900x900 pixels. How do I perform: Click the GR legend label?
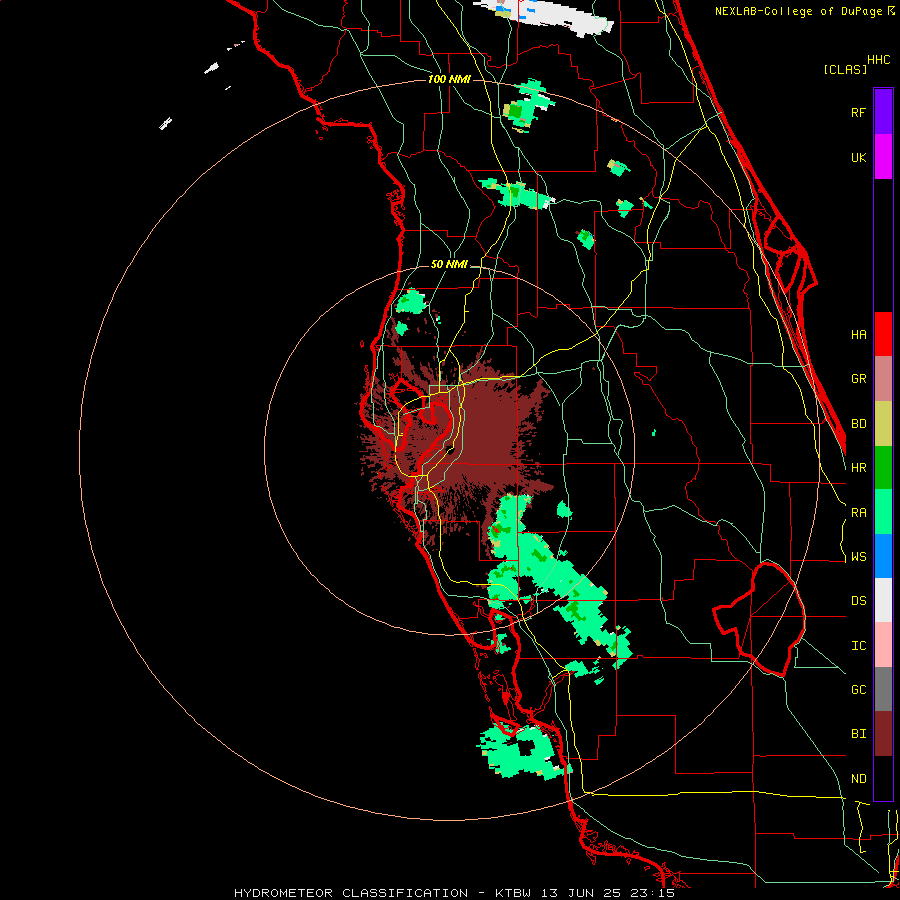858,379
